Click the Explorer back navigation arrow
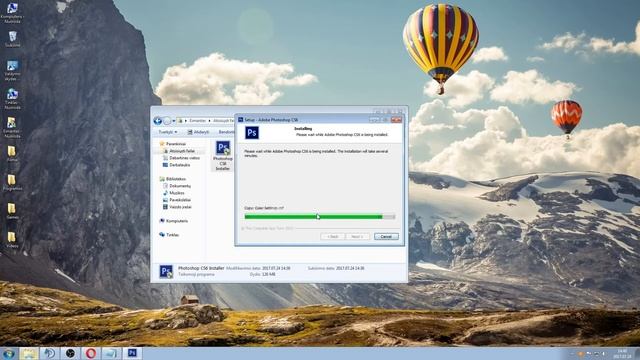 [158, 120]
